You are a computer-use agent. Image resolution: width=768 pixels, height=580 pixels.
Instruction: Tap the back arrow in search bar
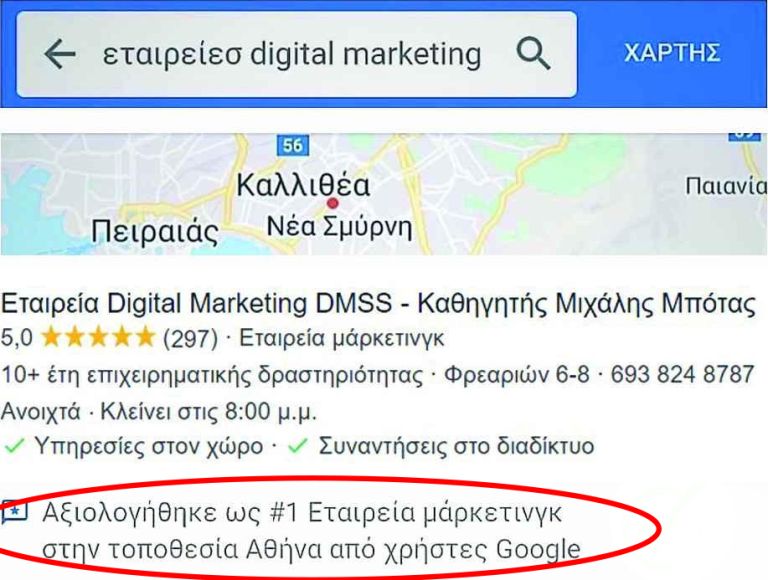[60, 53]
